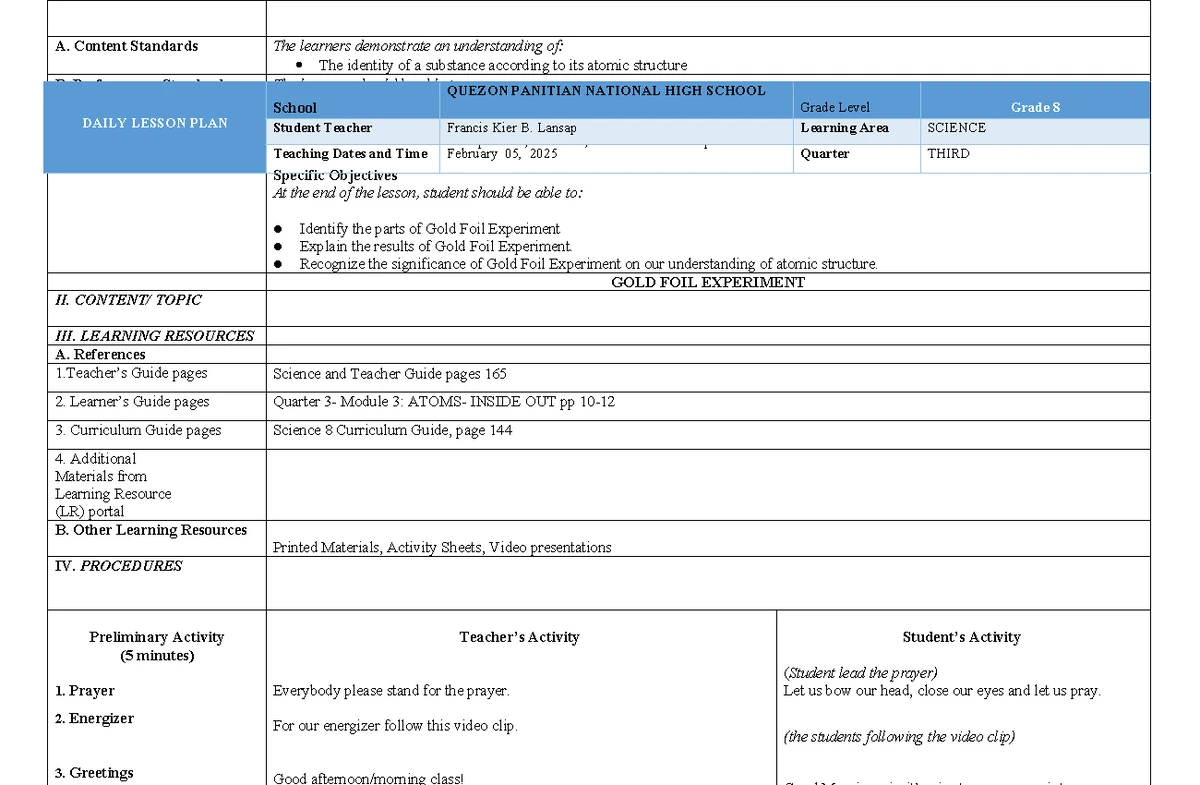Select 'For our energizer follow this video clip.'
The height and width of the screenshot is (785, 1200).
(395, 726)
